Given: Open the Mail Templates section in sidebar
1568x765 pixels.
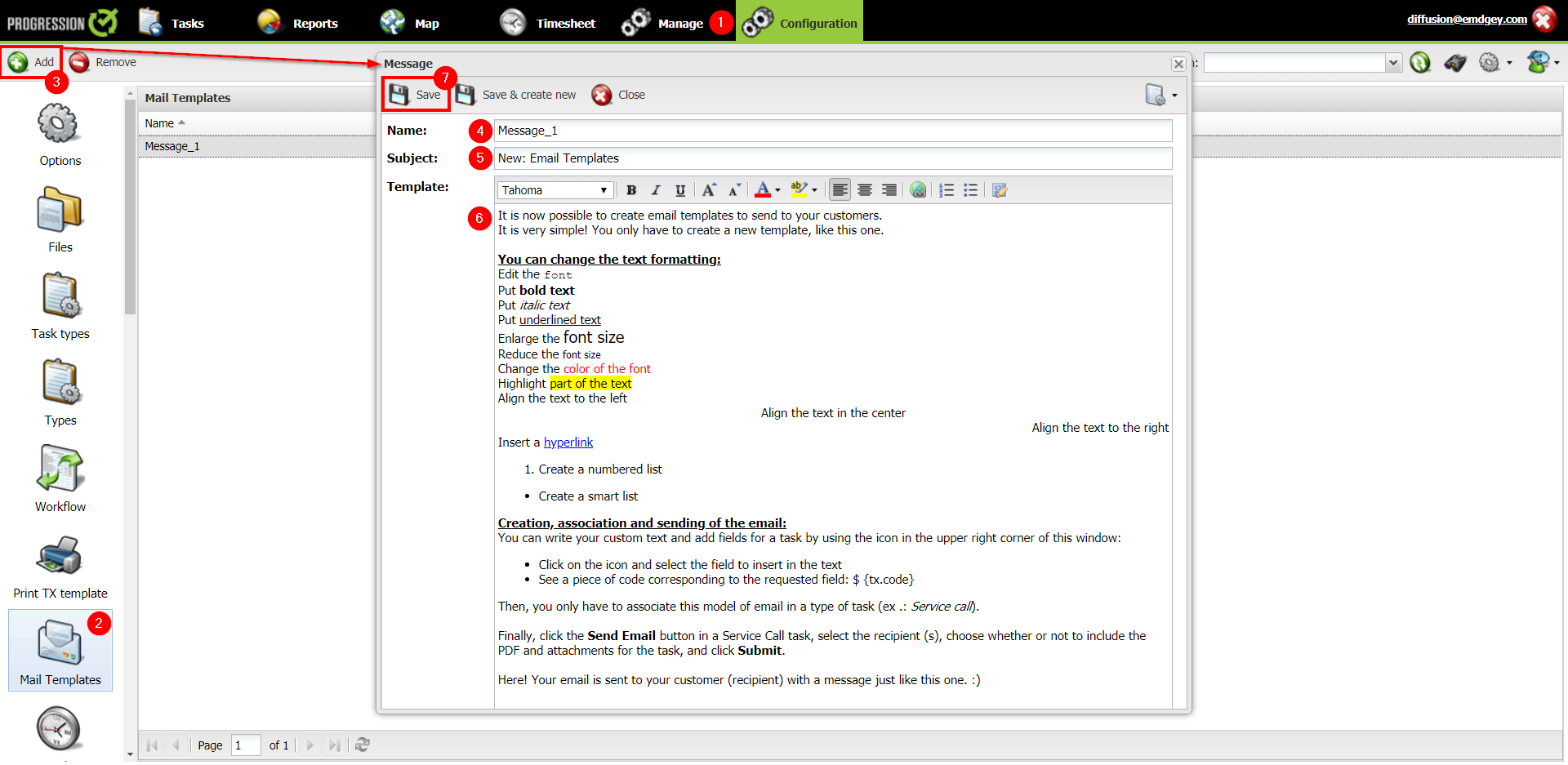Looking at the screenshot, I should click(60, 651).
